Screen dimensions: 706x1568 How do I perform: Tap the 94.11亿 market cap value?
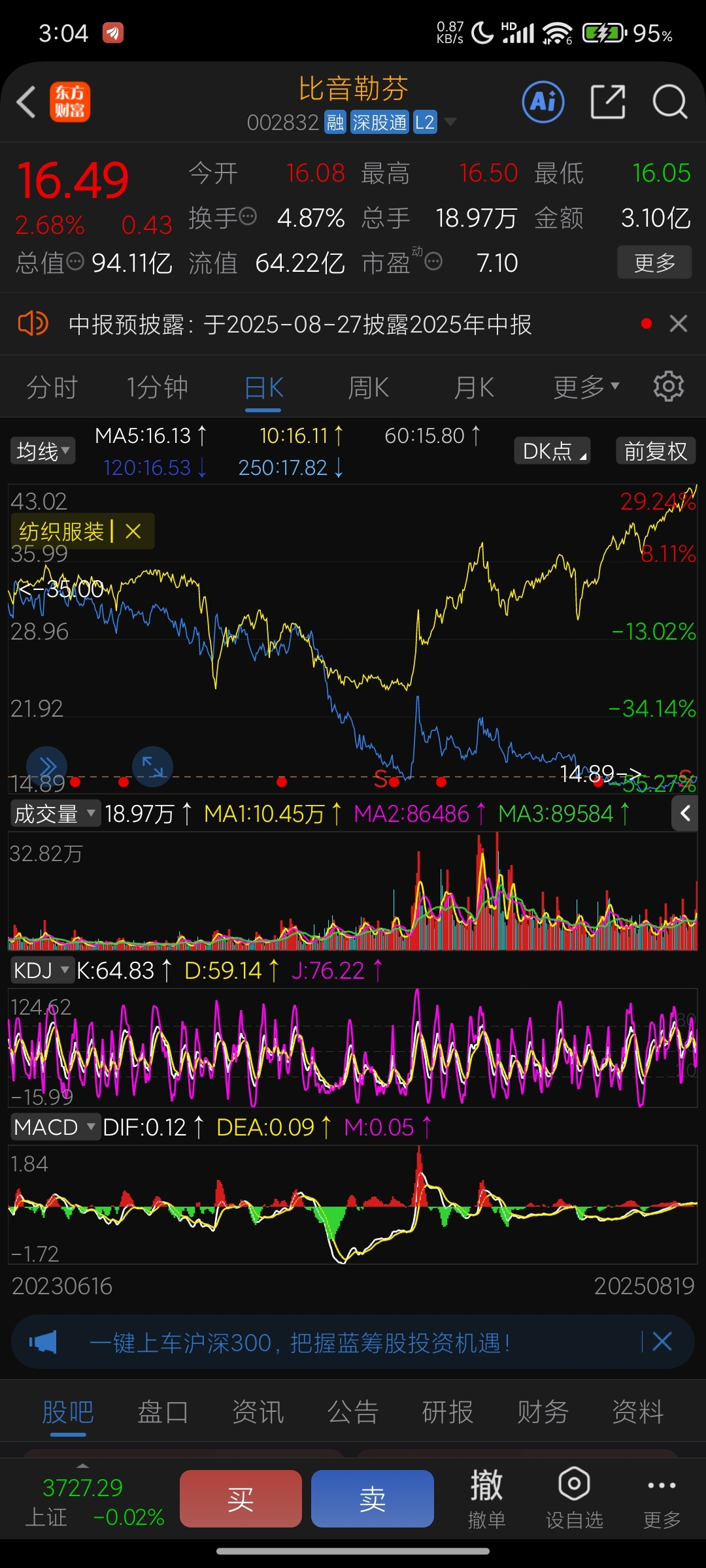[x=132, y=263]
